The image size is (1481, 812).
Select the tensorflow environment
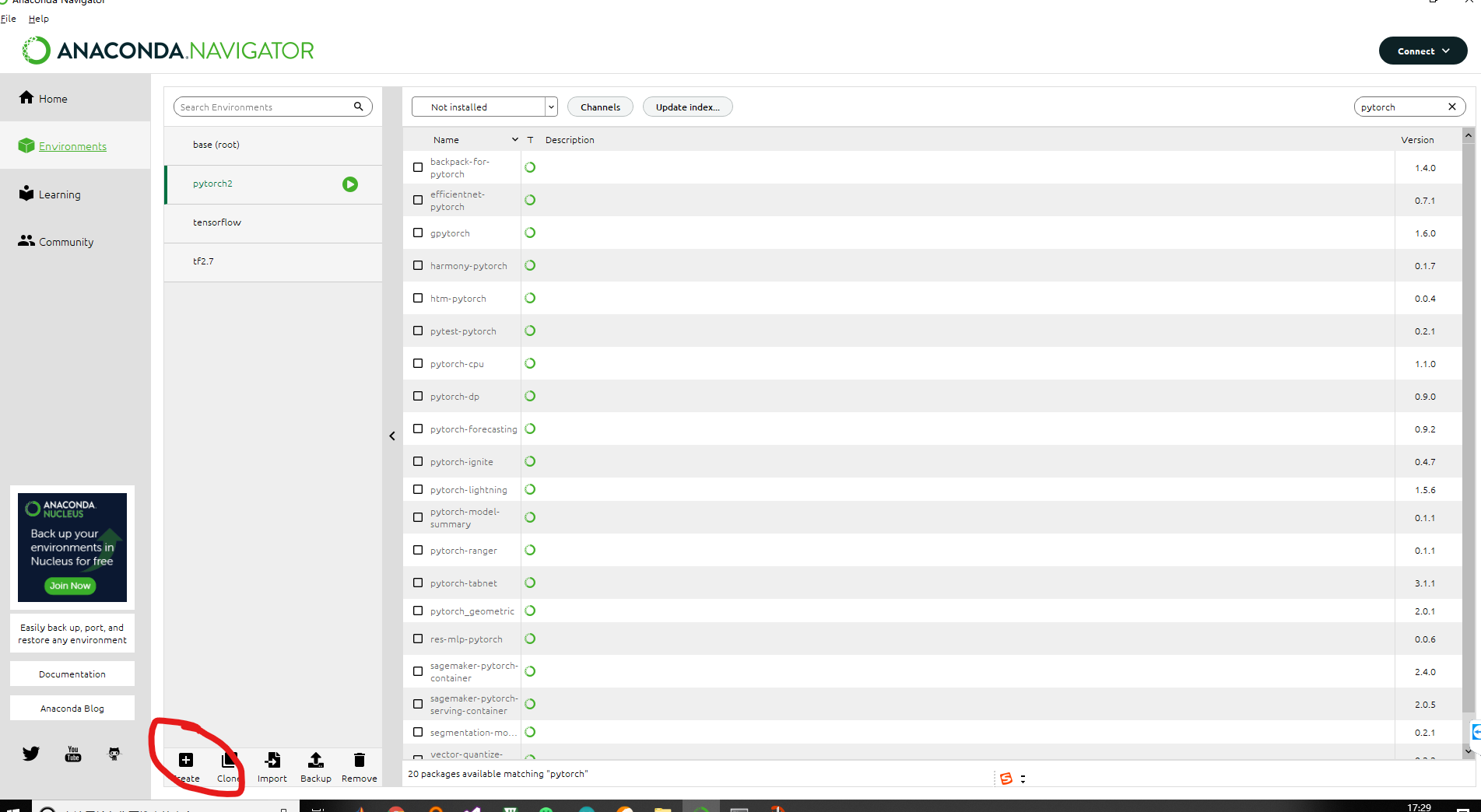click(x=273, y=223)
